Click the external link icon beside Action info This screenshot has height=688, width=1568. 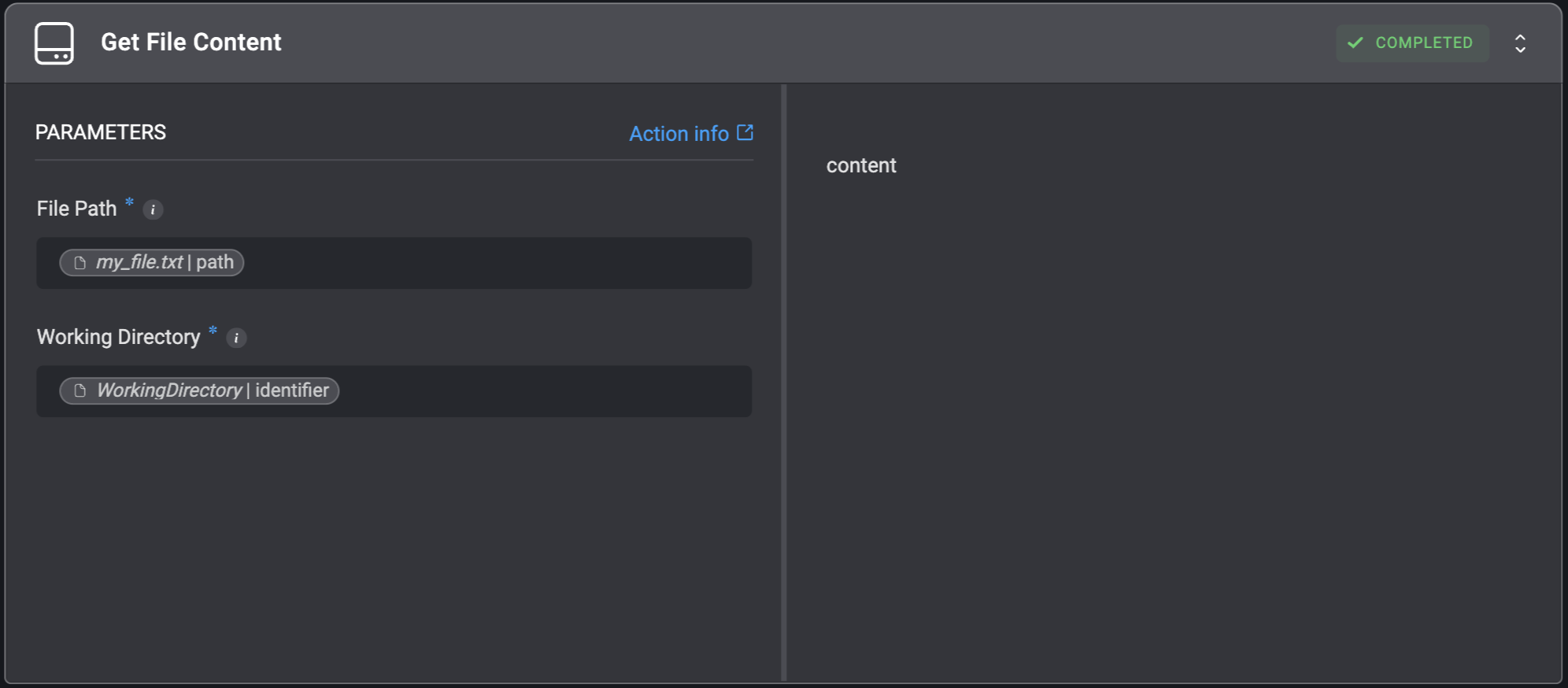coord(745,132)
